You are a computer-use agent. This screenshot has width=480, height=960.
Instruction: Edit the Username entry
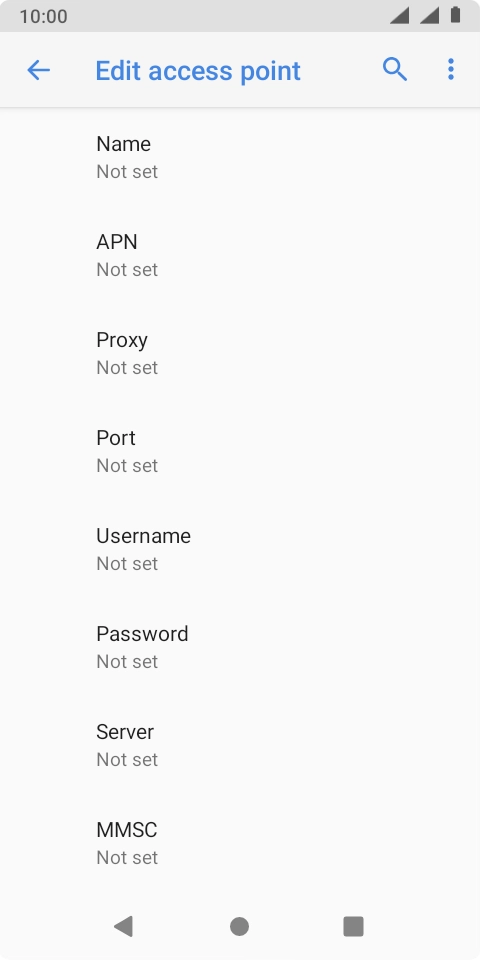[x=240, y=549]
